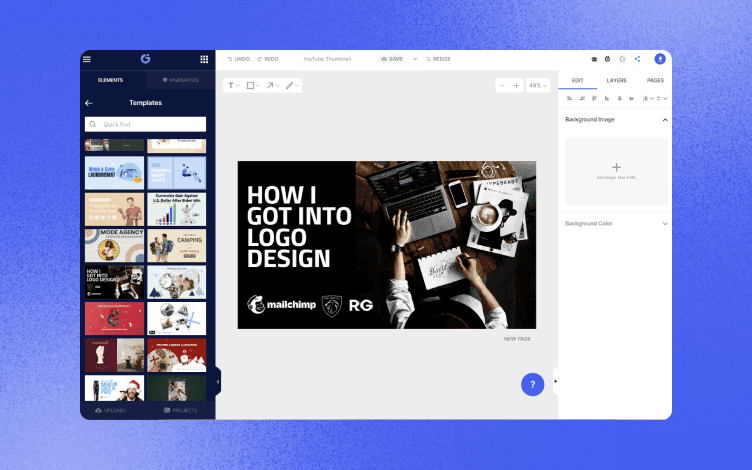
Task: Click the RESIZE button
Action: click(x=438, y=59)
